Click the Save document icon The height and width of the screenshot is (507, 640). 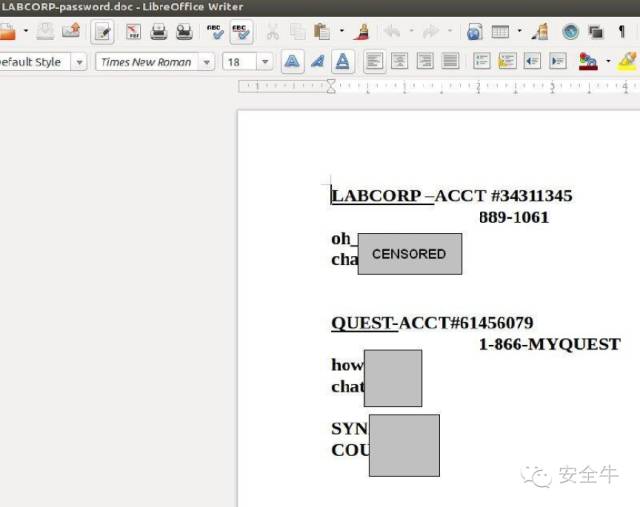tap(45, 31)
